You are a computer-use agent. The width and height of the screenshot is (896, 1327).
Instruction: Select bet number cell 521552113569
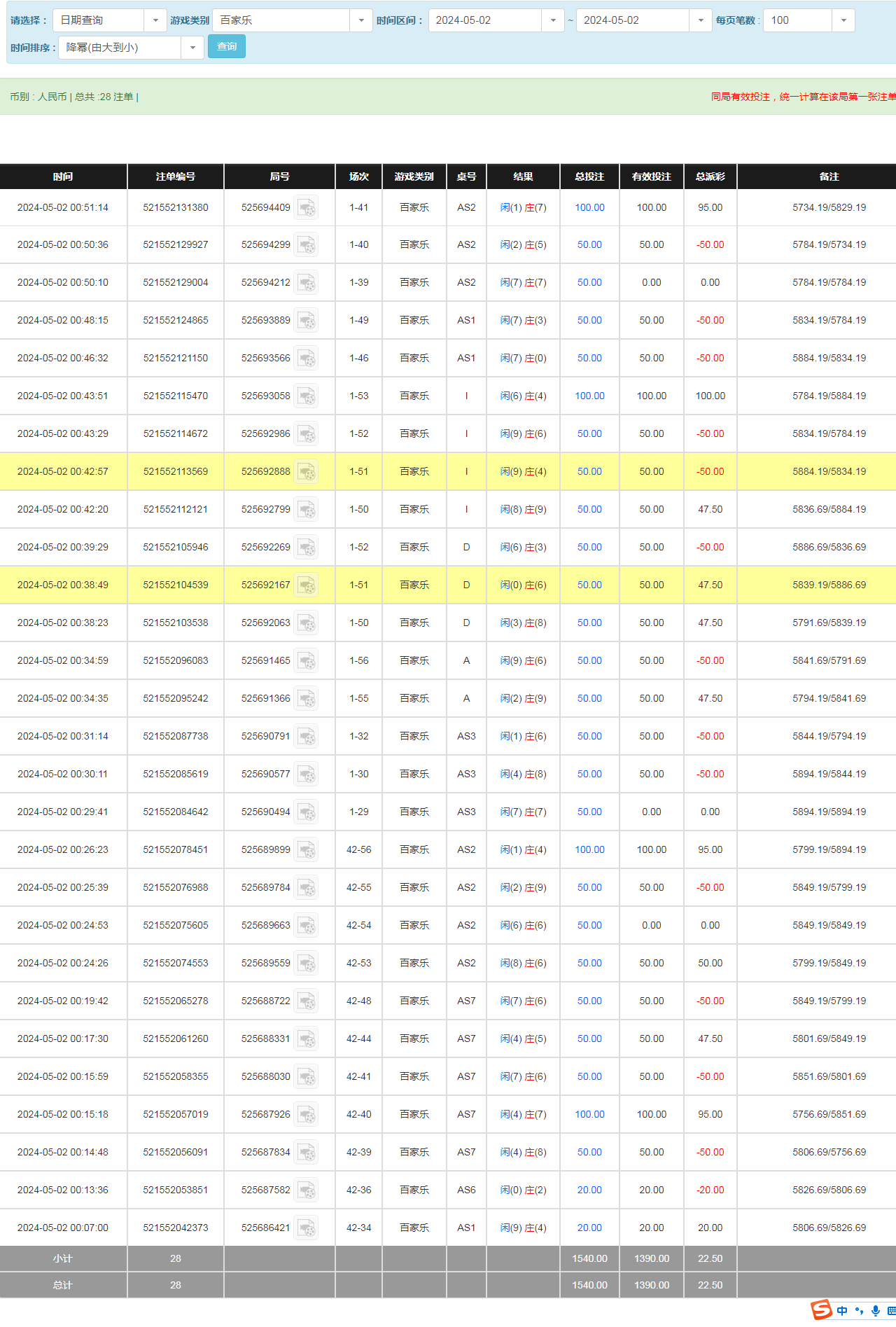[176, 472]
